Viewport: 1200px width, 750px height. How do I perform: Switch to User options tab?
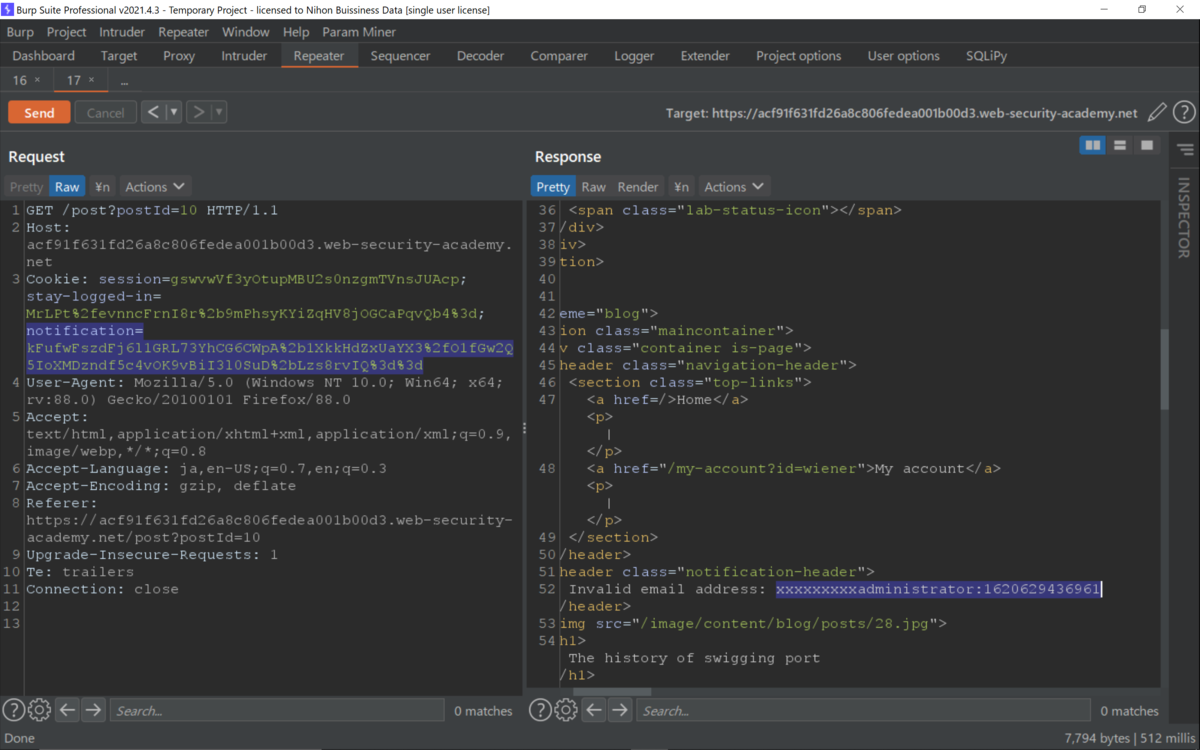pos(904,56)
